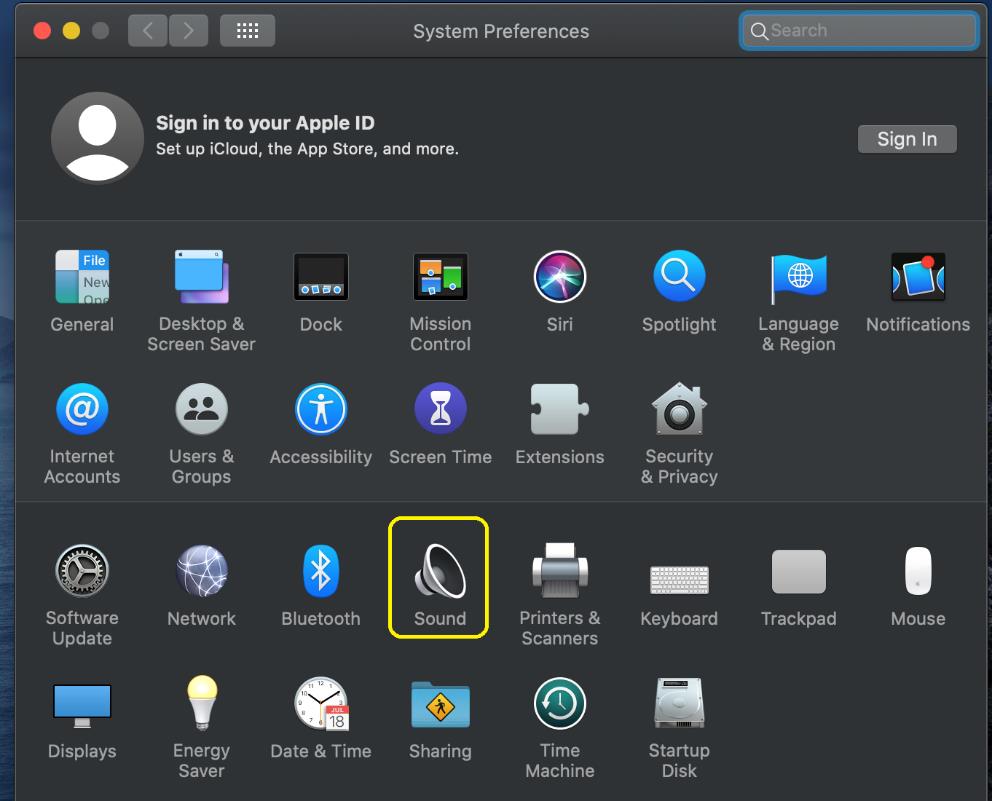Go back with the left arrow button
Viewport: 992px width, 801px height.
pyautogui.click(x=147, y=30)
